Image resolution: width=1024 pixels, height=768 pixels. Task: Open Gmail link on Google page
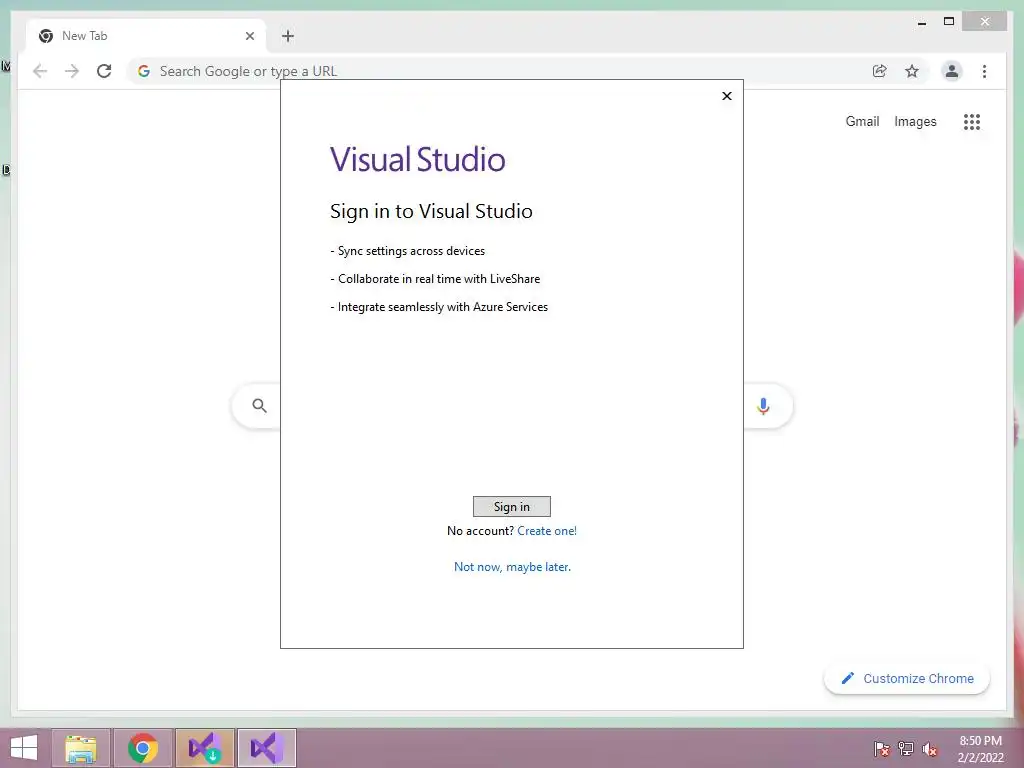pyautogui.click(x=862, y=121)
